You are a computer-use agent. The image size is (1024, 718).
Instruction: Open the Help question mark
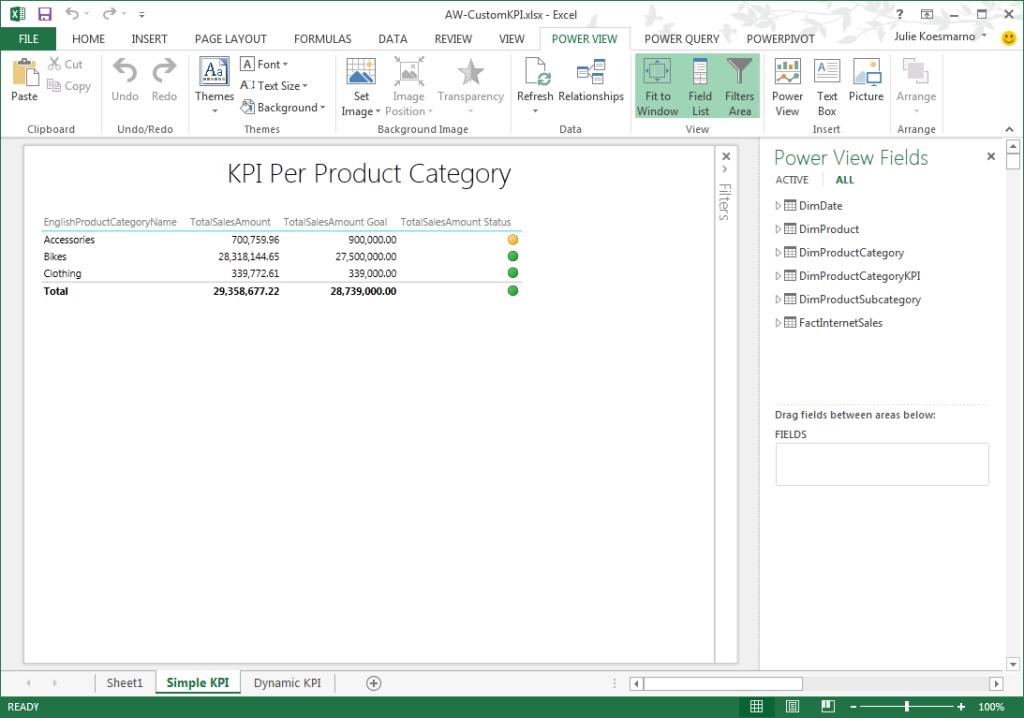[x=899, y=14]
